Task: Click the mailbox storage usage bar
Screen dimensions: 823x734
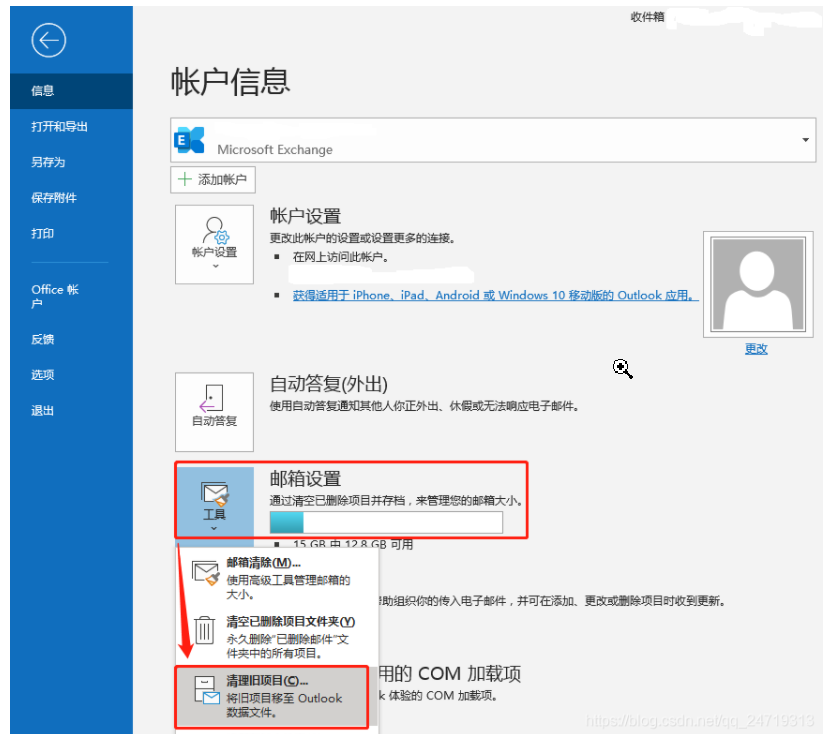Action: click(386, 523)
